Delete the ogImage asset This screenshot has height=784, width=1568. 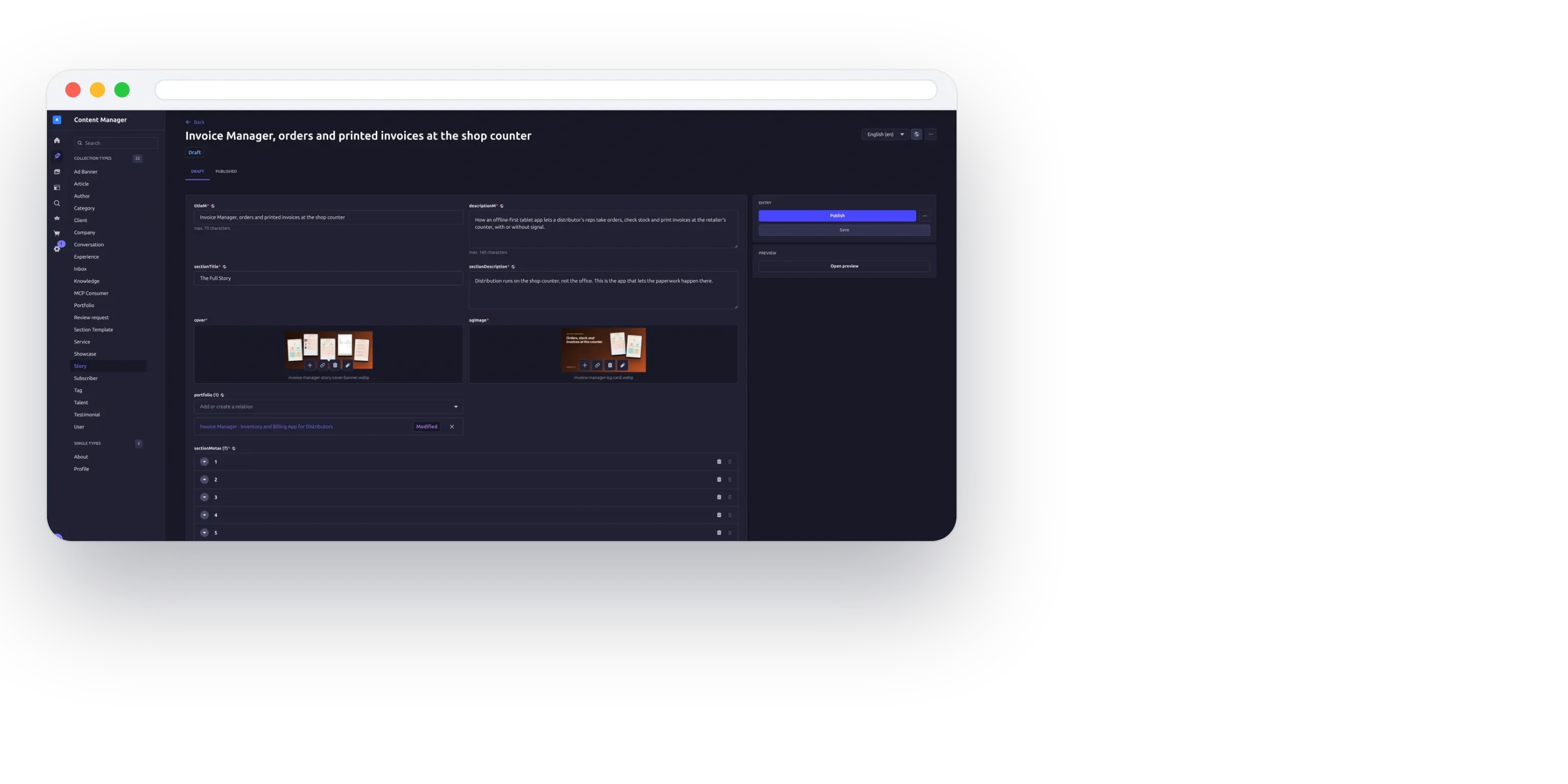coord(610,365)
